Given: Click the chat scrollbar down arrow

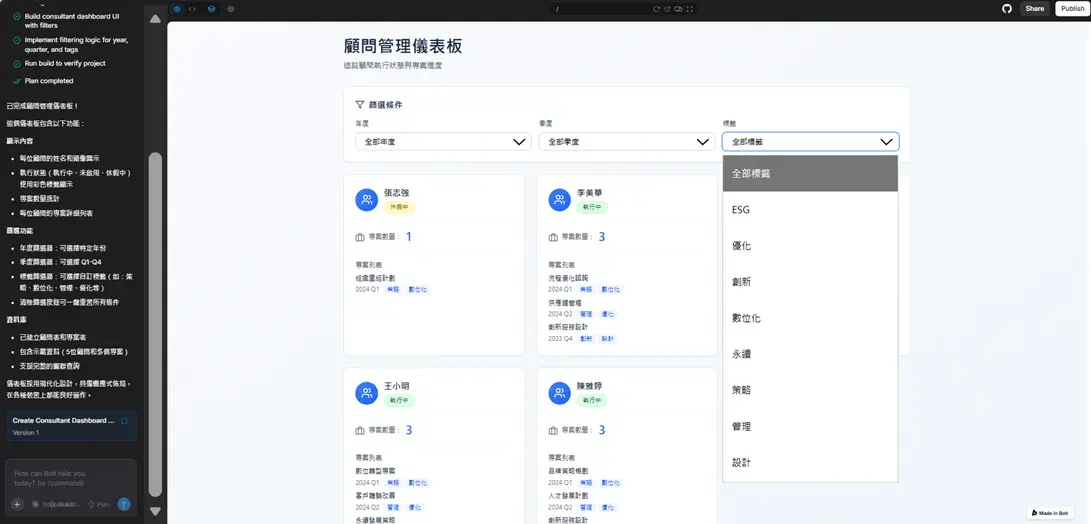Looking at the screenshot, I should tap(155, 511).
